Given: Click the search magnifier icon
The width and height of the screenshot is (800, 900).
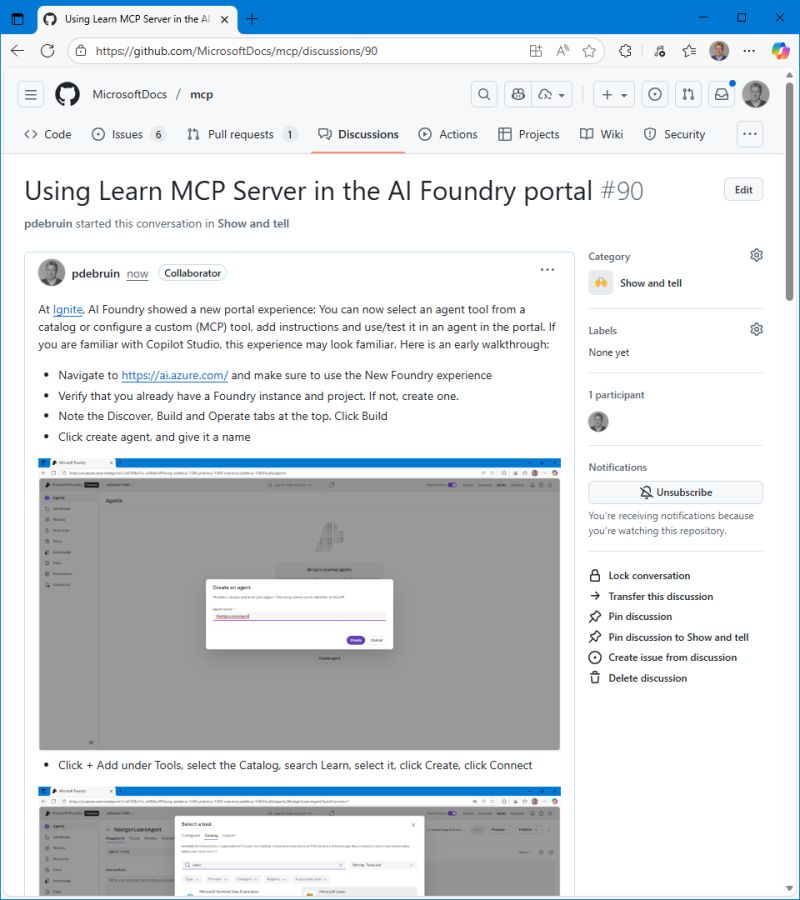Looking at the screenshot, I should [x=484, y=94].
